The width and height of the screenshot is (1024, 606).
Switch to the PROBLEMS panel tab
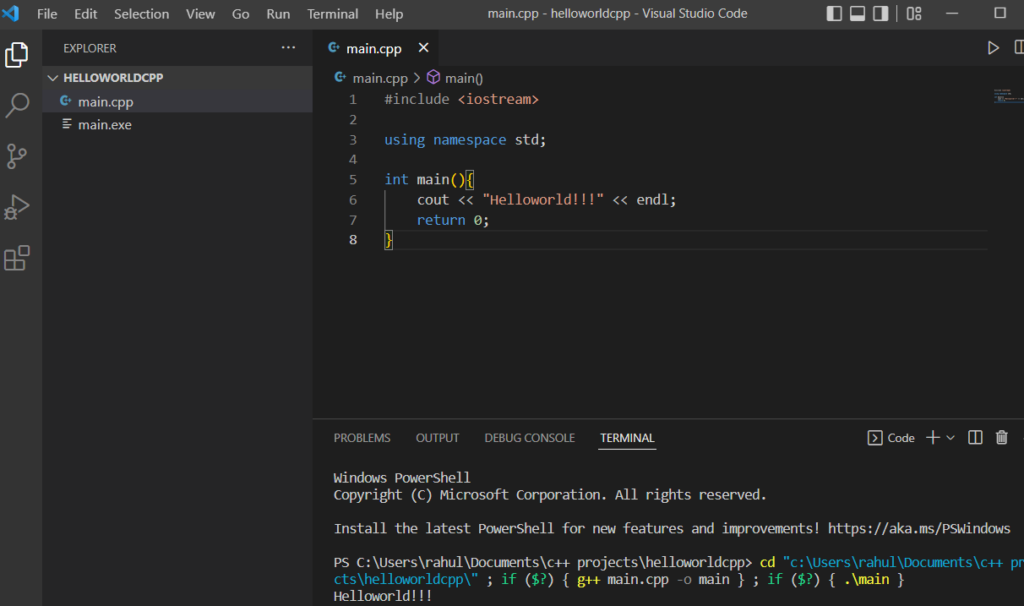(362, 438)
